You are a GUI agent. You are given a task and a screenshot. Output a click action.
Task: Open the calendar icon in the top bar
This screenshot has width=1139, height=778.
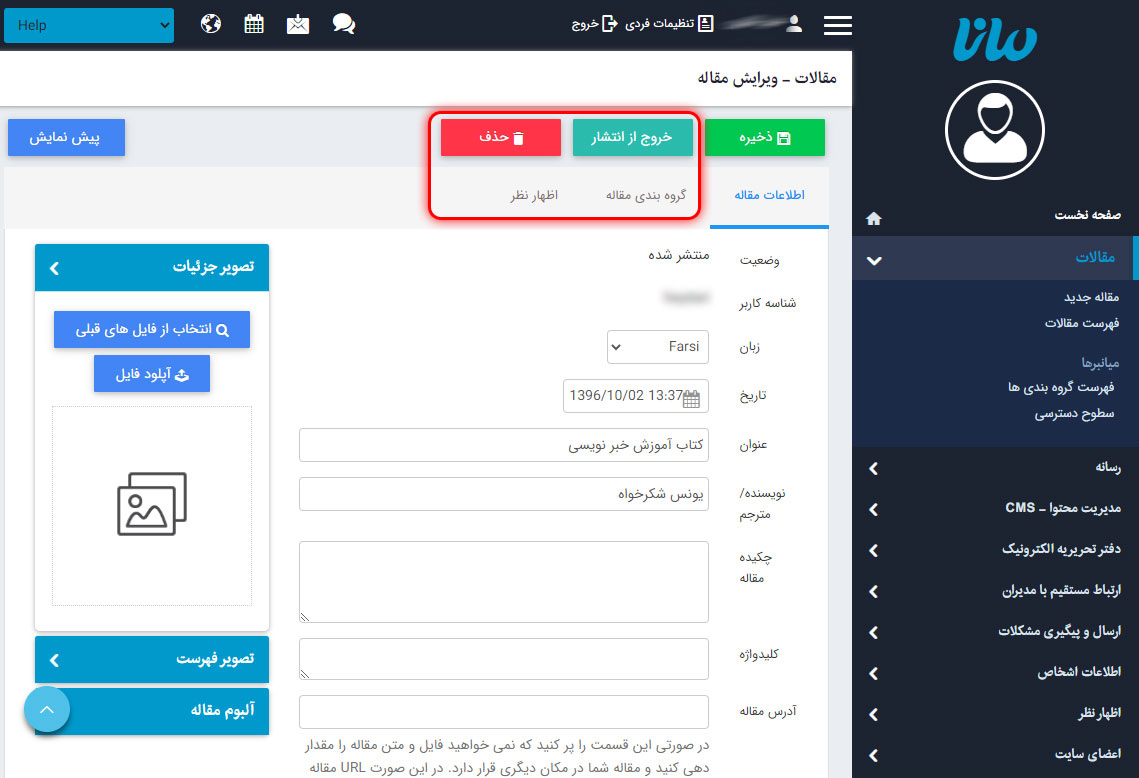(x=253, y=23)
